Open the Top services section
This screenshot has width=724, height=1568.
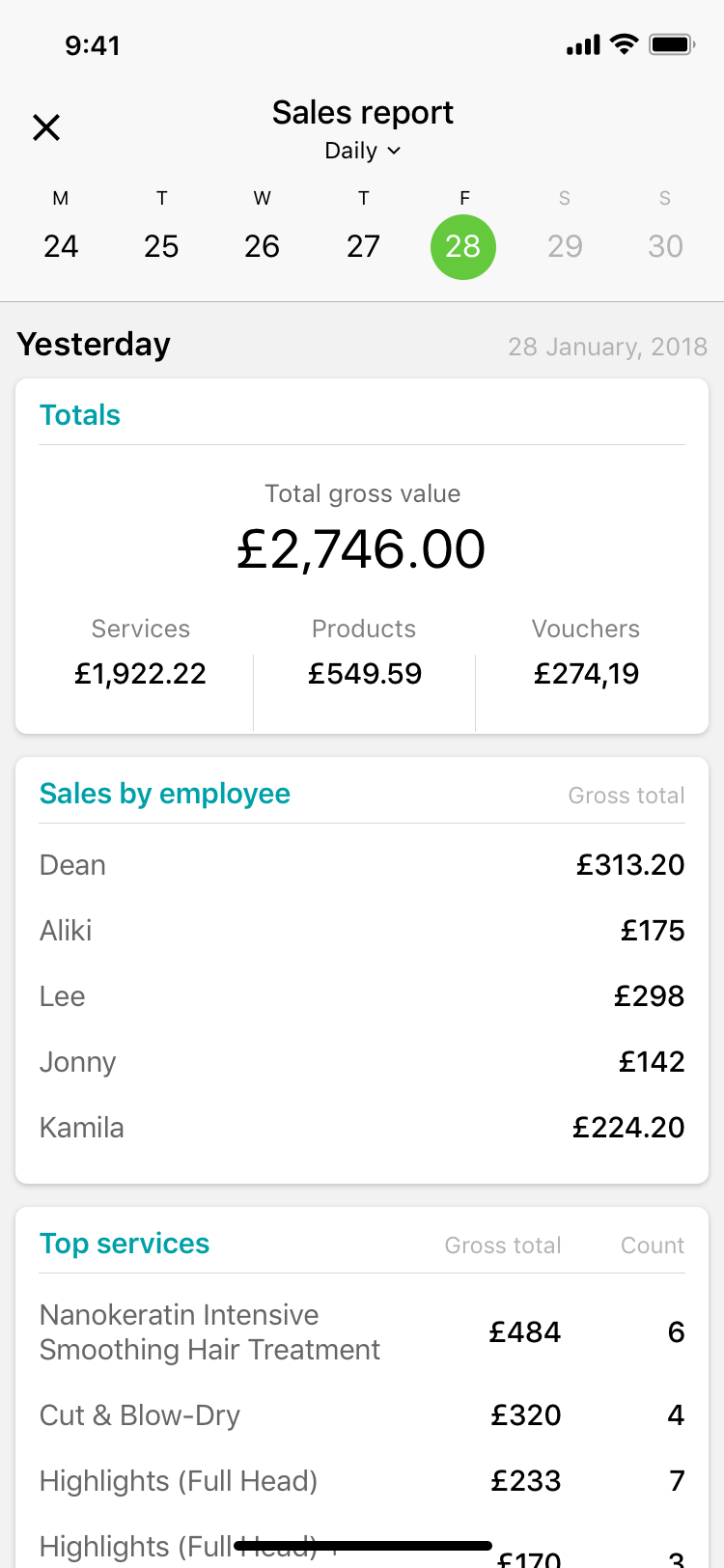pos(125,1244)
